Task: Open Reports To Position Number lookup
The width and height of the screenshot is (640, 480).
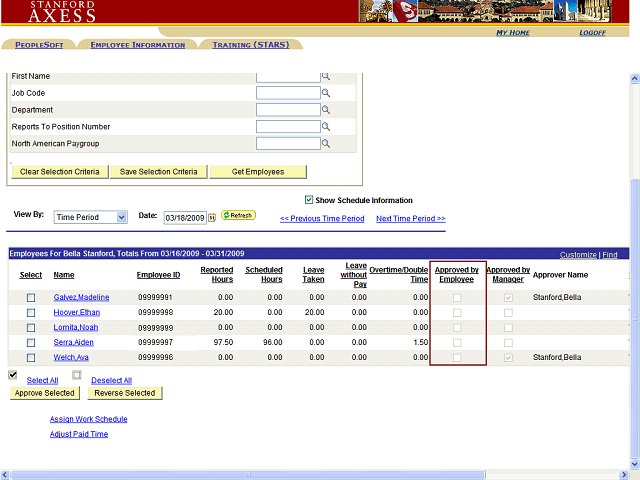Action: 325,127
